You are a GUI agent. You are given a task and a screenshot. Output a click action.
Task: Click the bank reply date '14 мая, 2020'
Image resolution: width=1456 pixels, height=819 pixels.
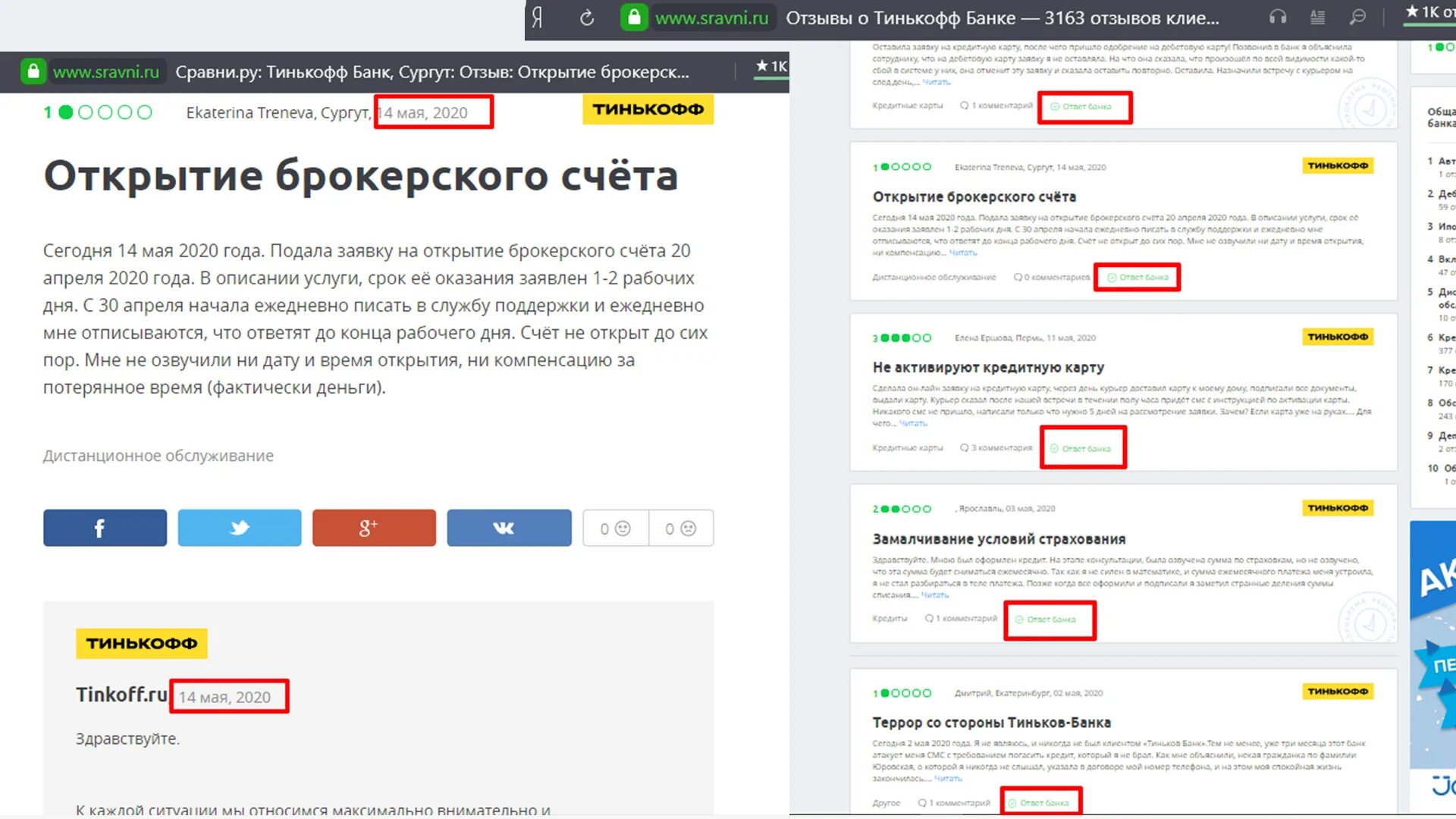pos(224,697)
